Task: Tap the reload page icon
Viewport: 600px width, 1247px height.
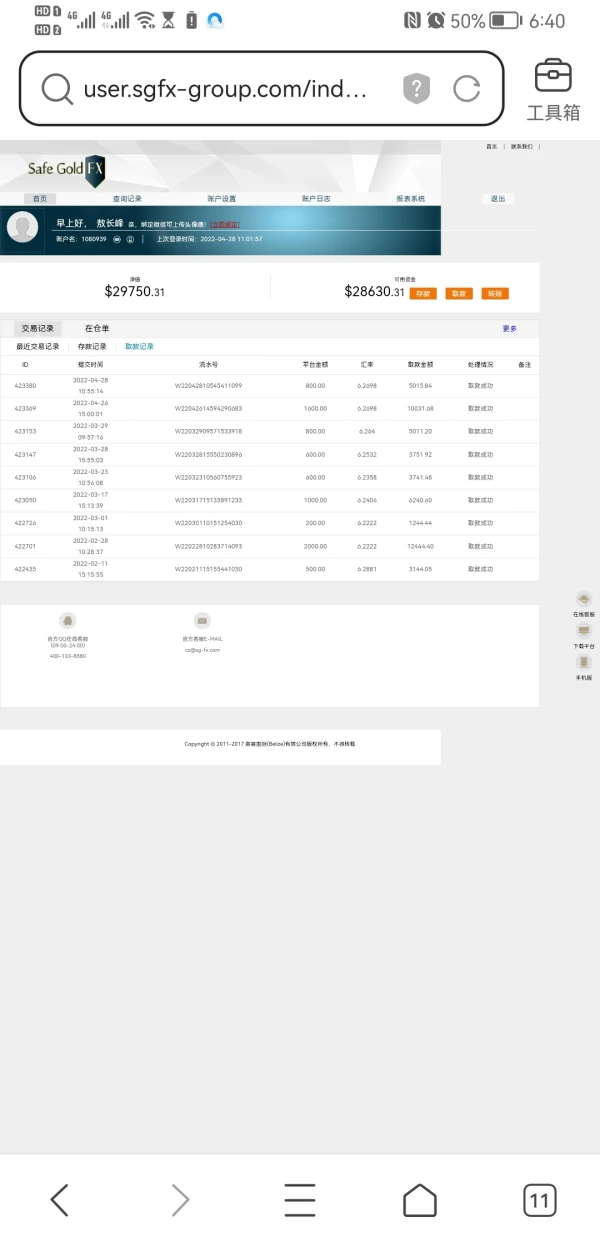Action: tap(467, 89)
